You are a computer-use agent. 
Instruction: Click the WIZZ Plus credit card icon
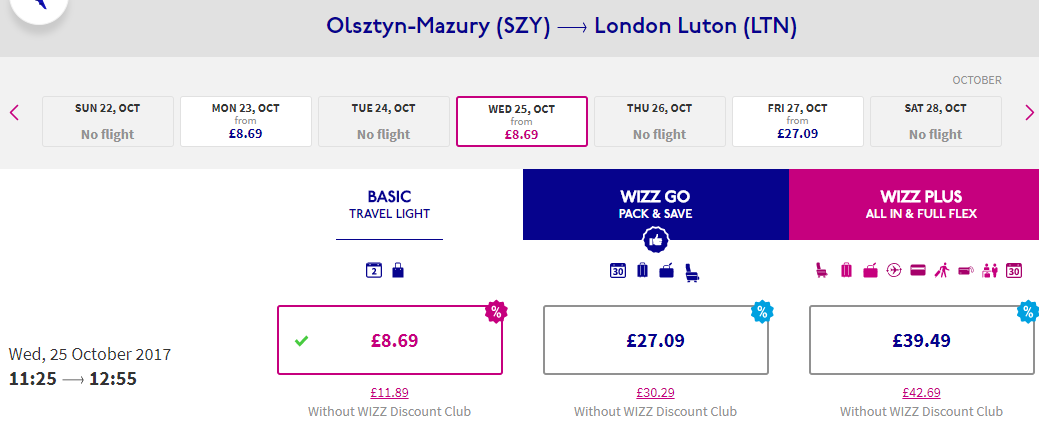pyautogui.click(x=918, y=270)
